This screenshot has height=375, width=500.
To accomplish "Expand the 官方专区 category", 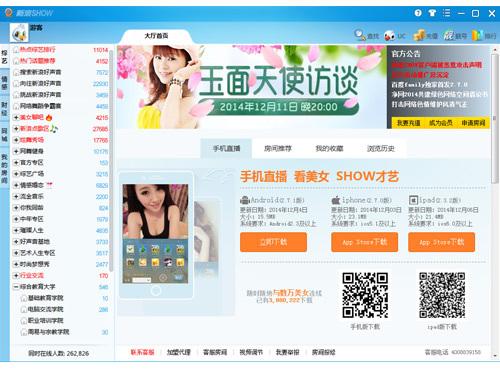I will coord(16,163).
